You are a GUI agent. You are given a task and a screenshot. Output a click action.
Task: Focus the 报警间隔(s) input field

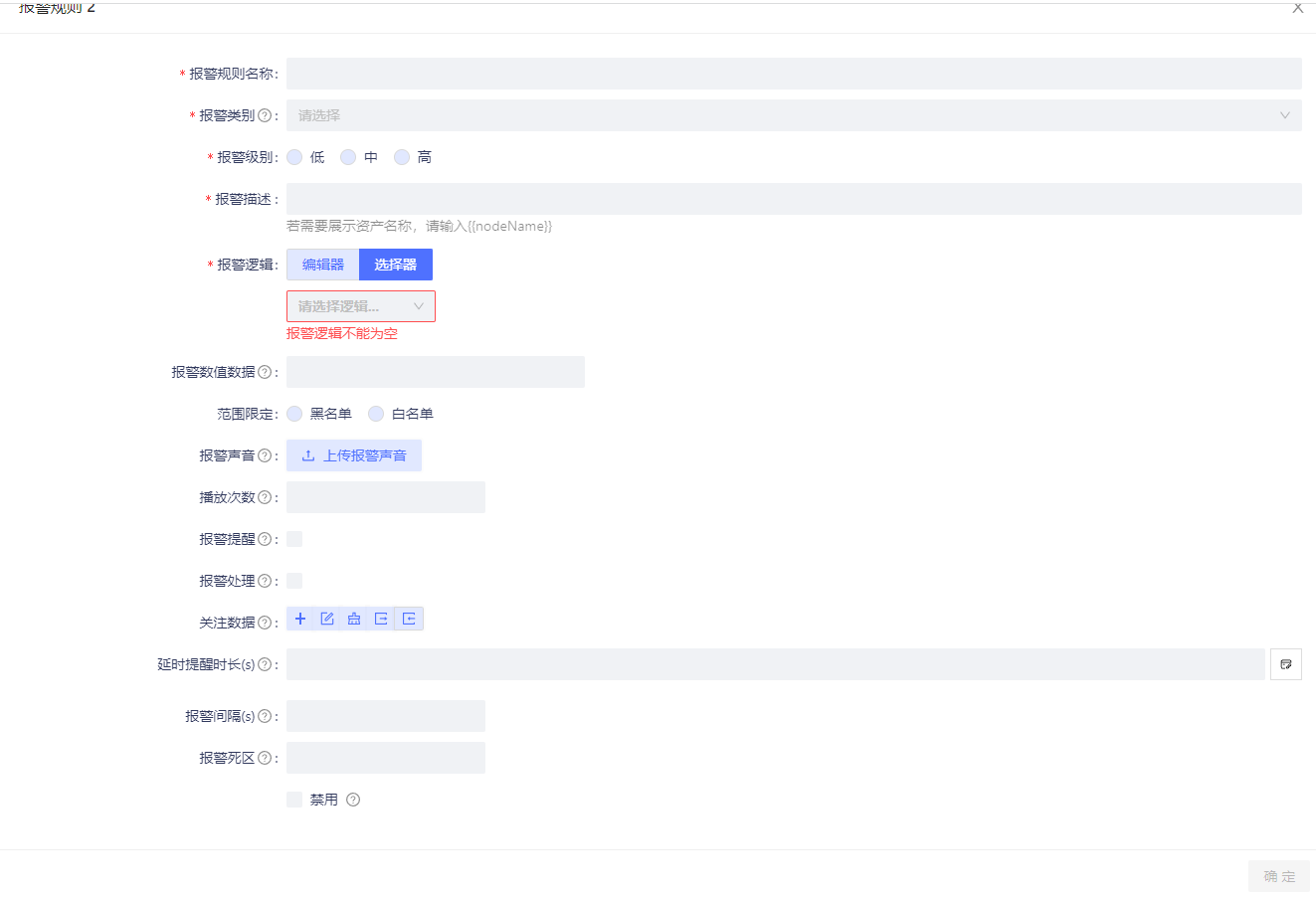pyautogui.click(x=386, y=716)
